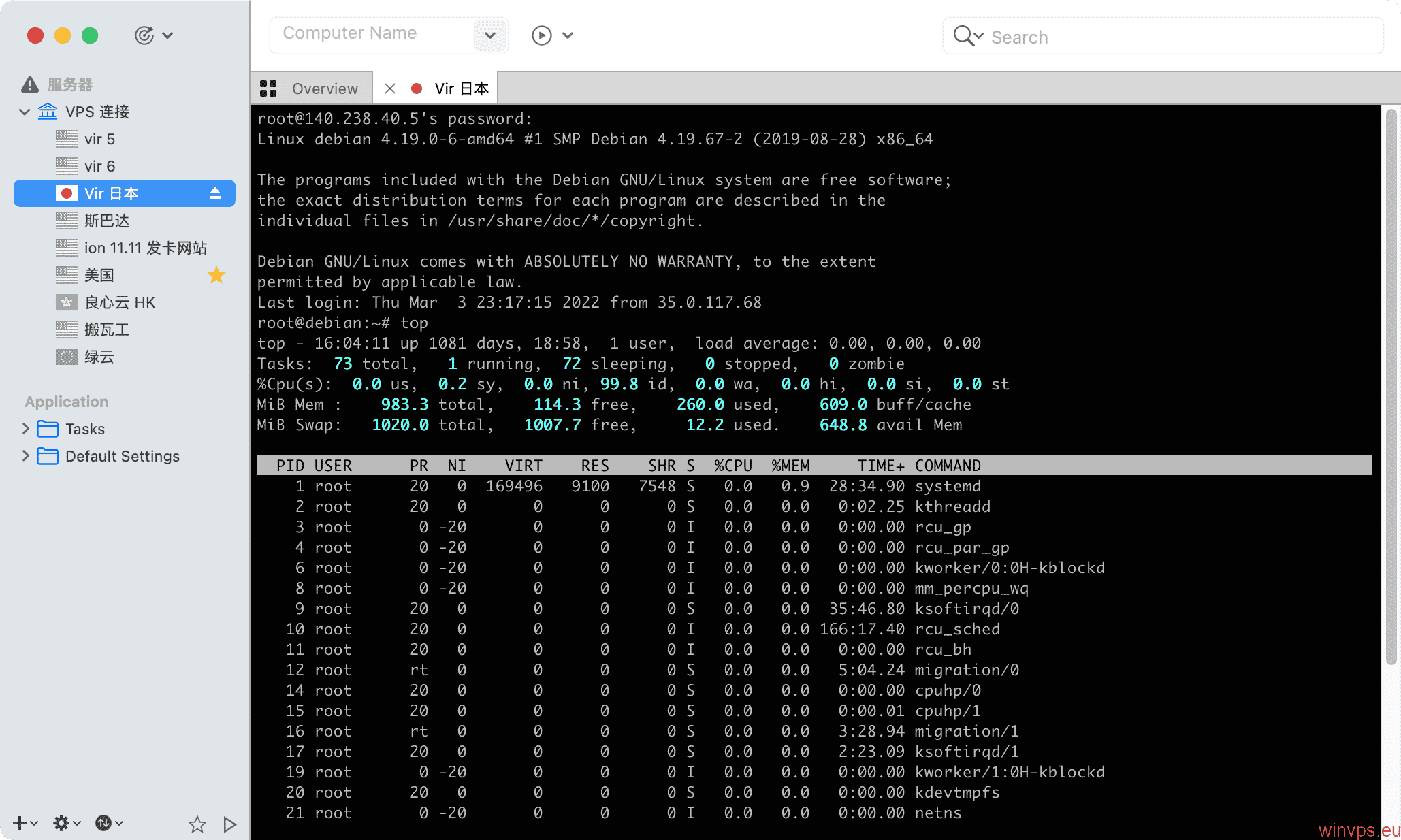Click the Default Settings application item

coord(122,455)
